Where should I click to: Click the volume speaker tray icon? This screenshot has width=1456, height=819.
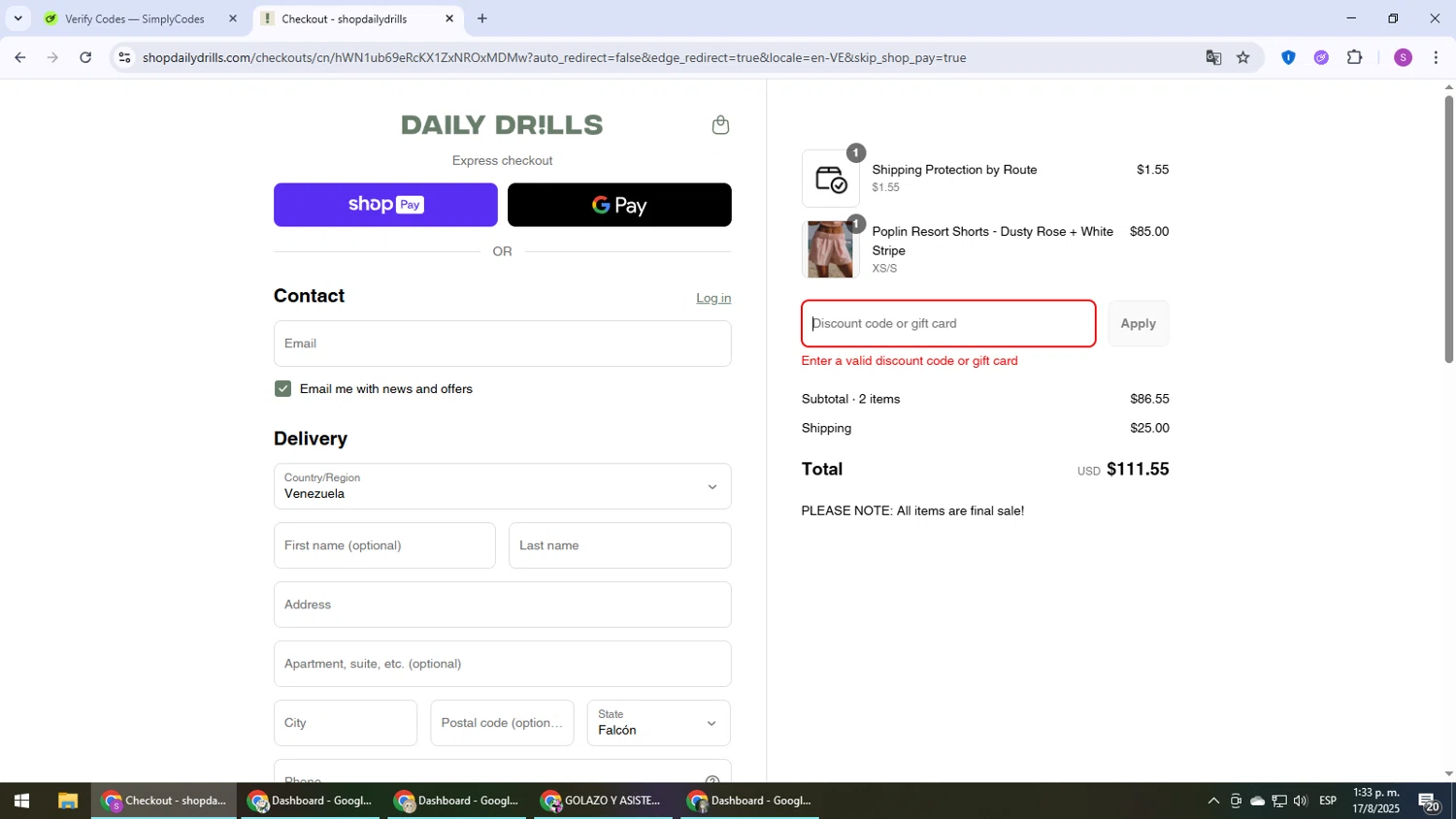click(1301, 802)
